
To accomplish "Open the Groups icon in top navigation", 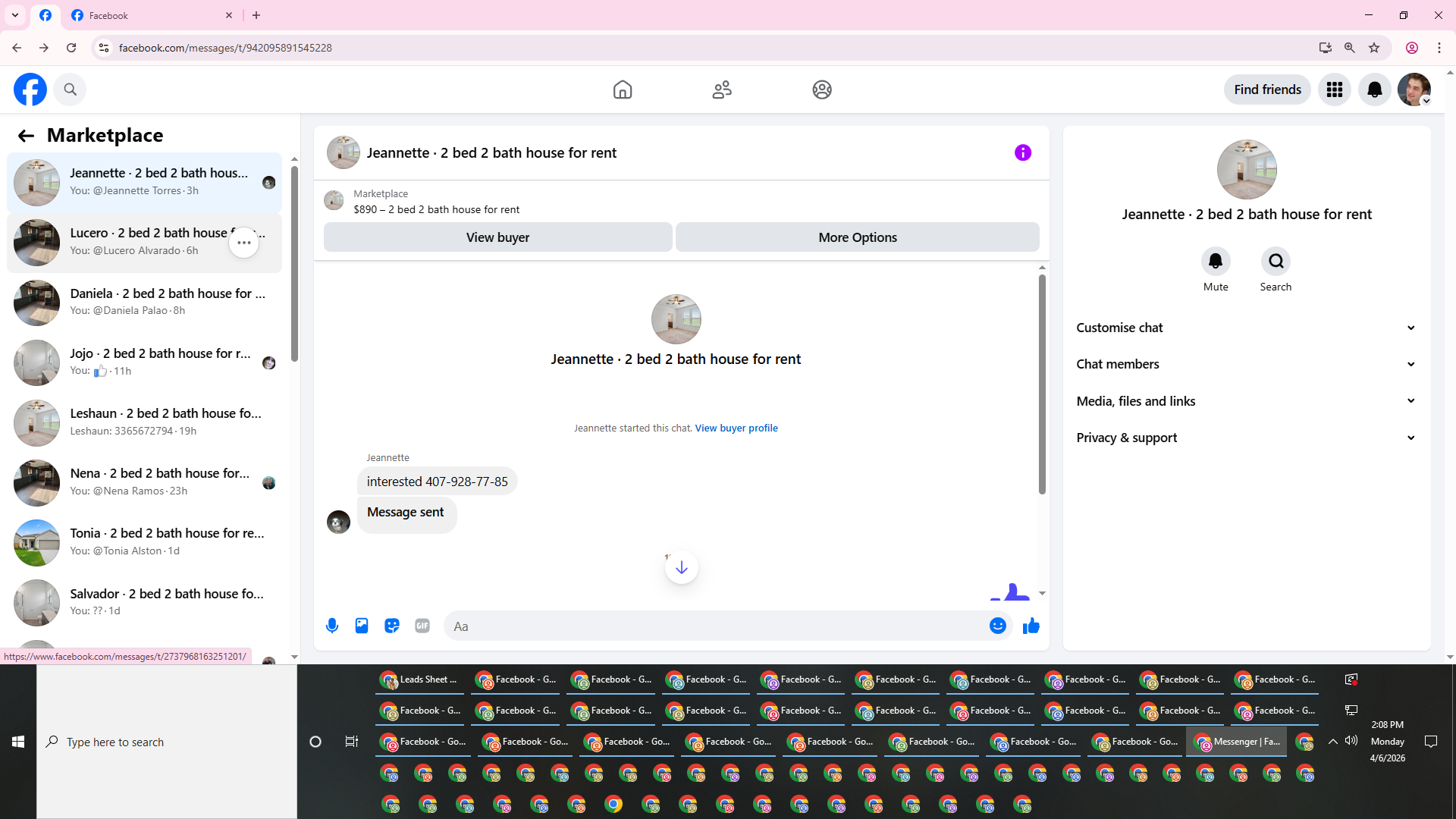I will (822, 89).
